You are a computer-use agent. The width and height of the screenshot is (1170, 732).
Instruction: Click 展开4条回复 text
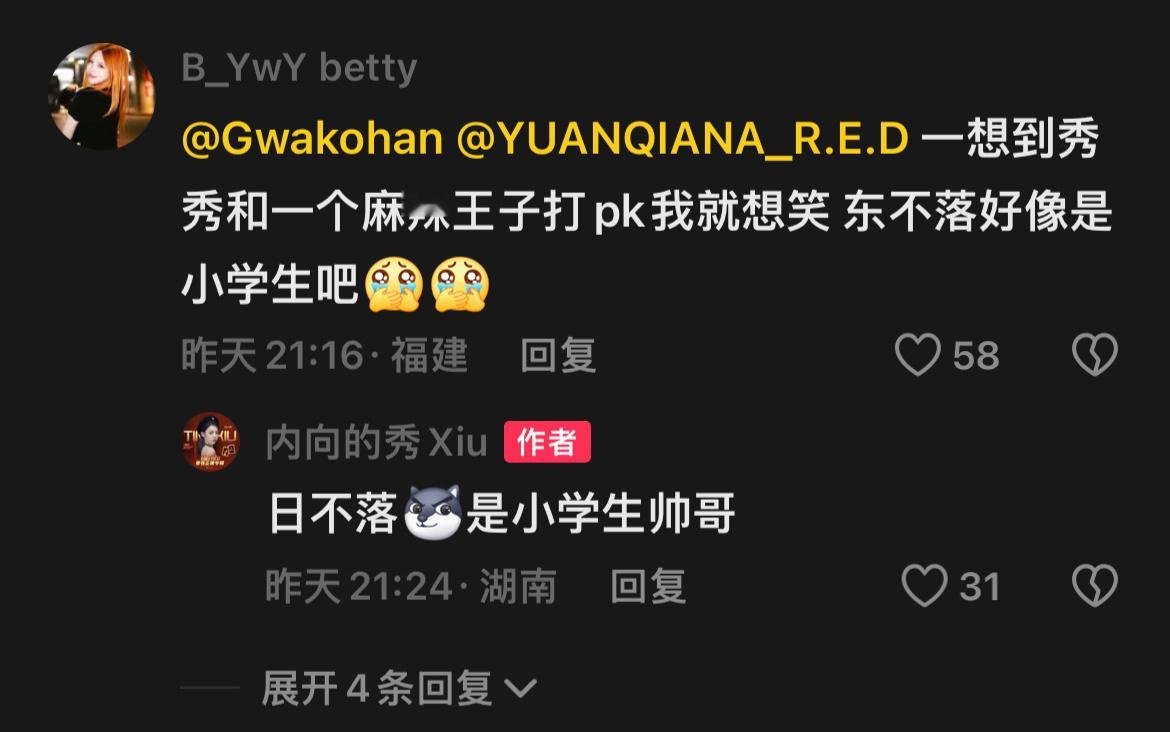(376, 688)
